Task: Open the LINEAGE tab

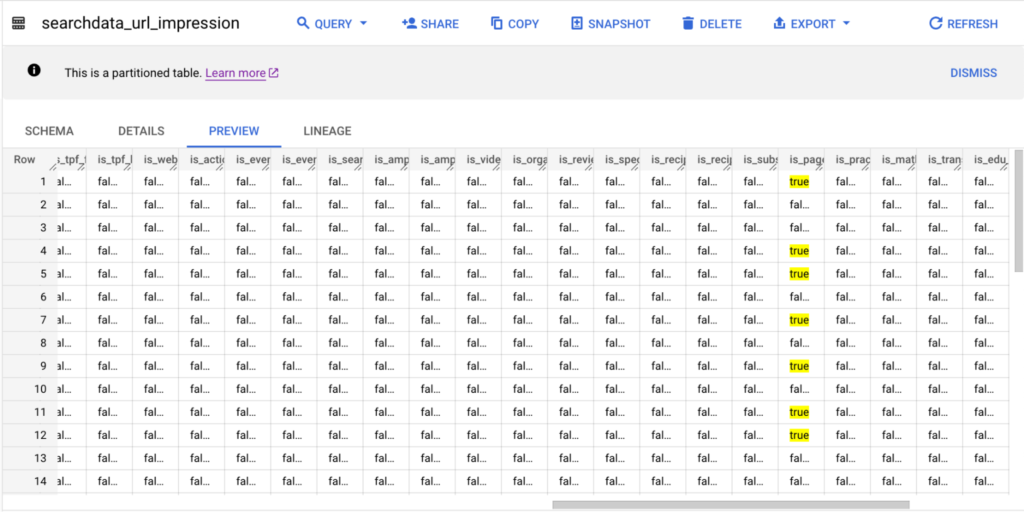Action: pos(327,131)
